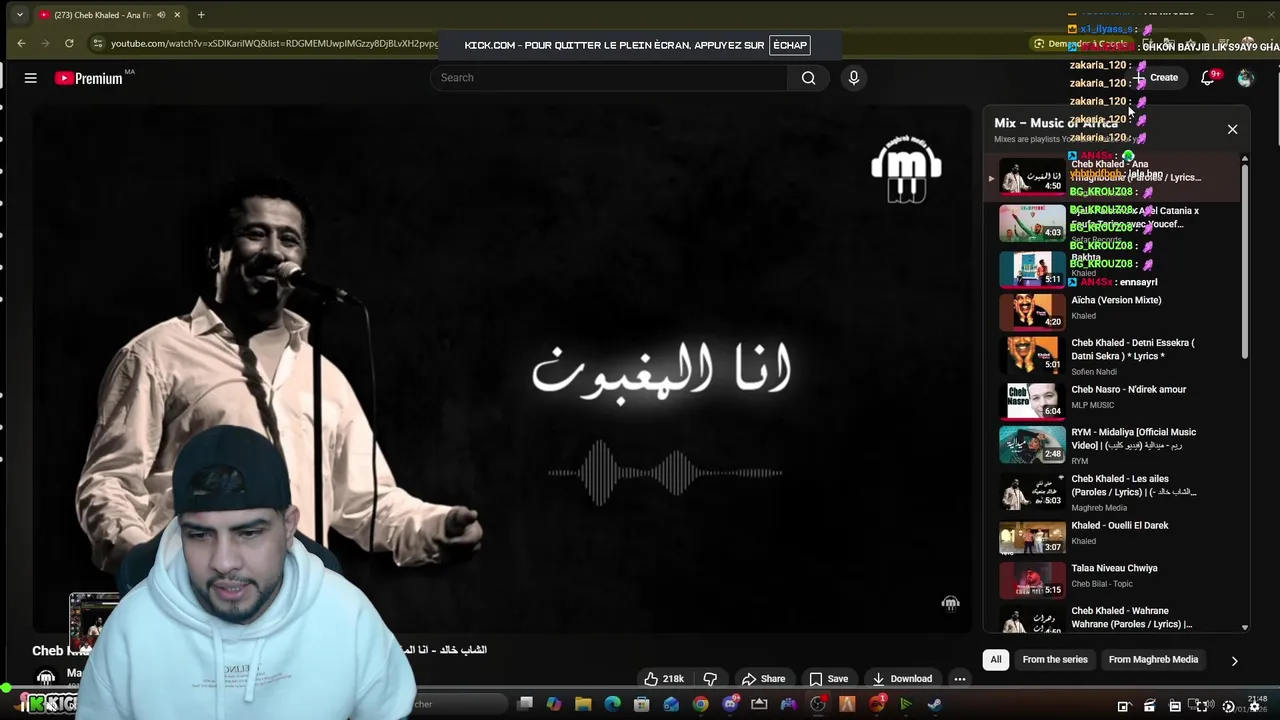This screenshot has width=1280, height=720.
Task: Open Google Chrome from the taskbar
Action: click(x=700, y=705)
